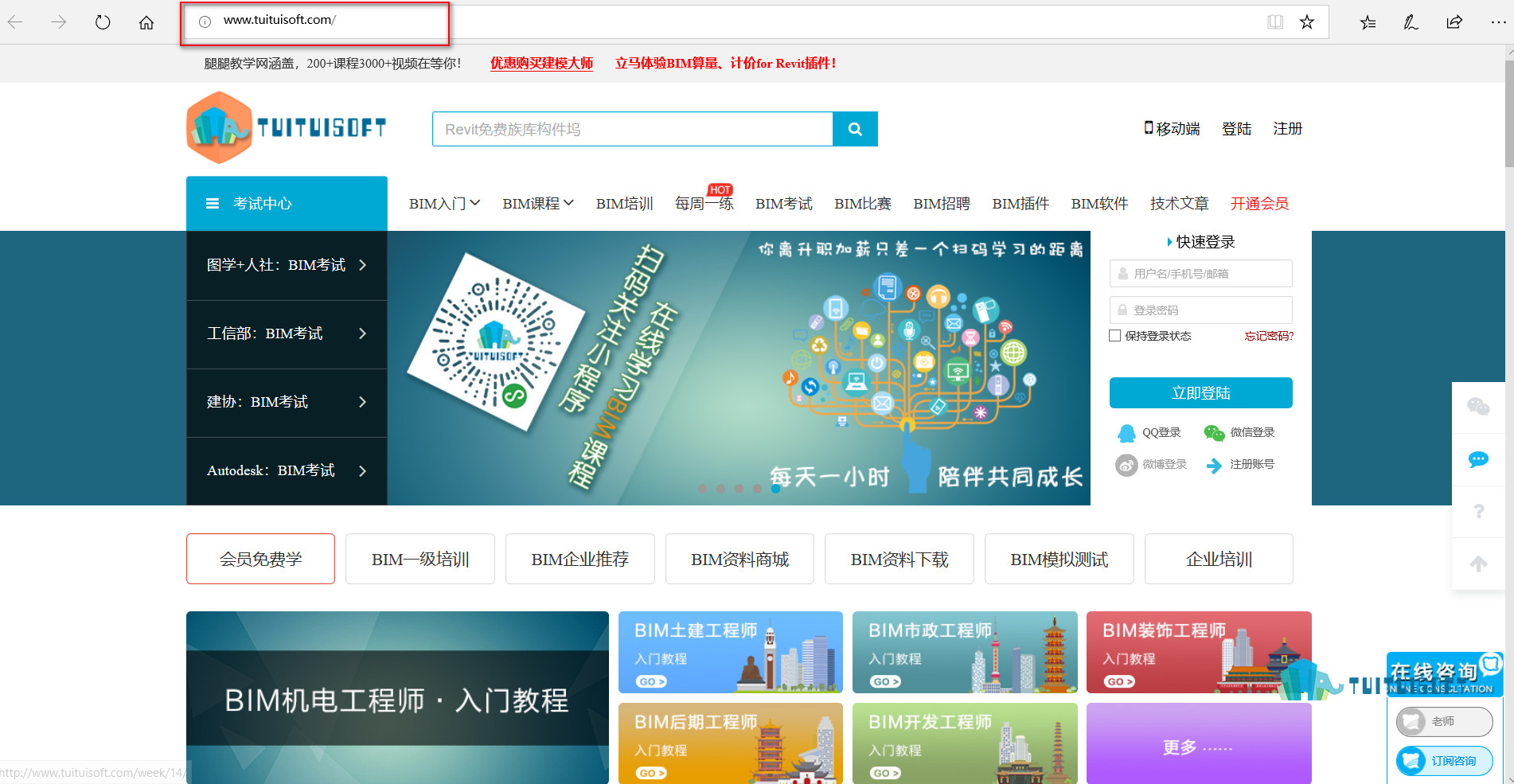Open the BIM培训 nav item
This screenshot has height=784, width=1514.
(x=625, y=204)
